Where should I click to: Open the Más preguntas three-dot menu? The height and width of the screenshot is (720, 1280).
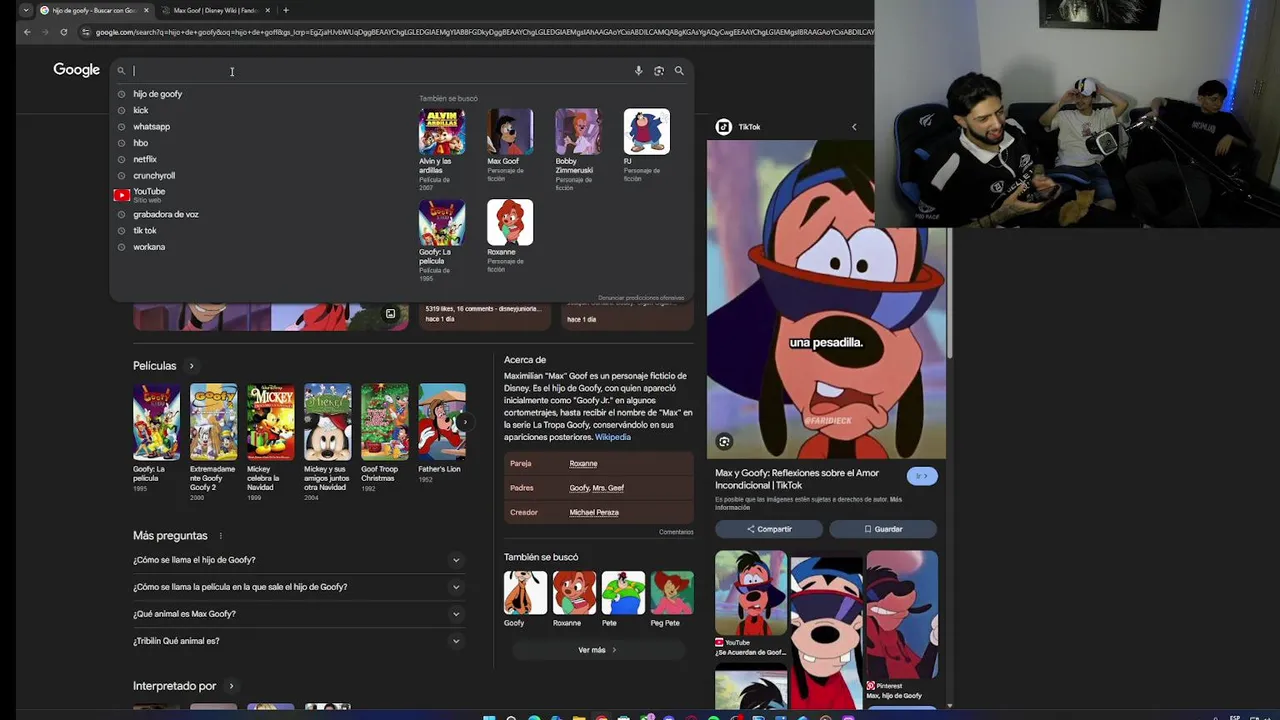tap(221, 536)
